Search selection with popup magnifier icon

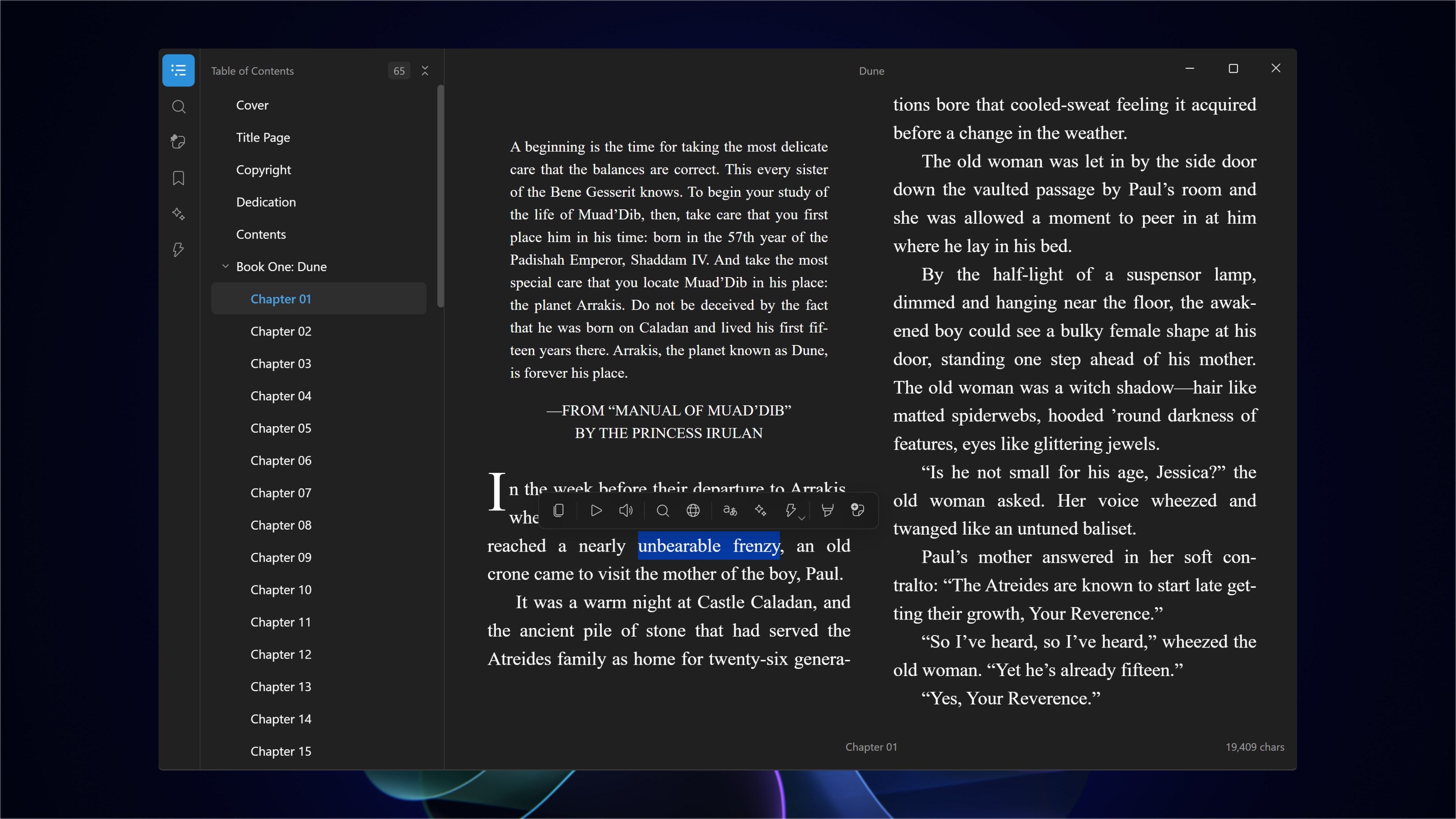click(x=663, y=510)
